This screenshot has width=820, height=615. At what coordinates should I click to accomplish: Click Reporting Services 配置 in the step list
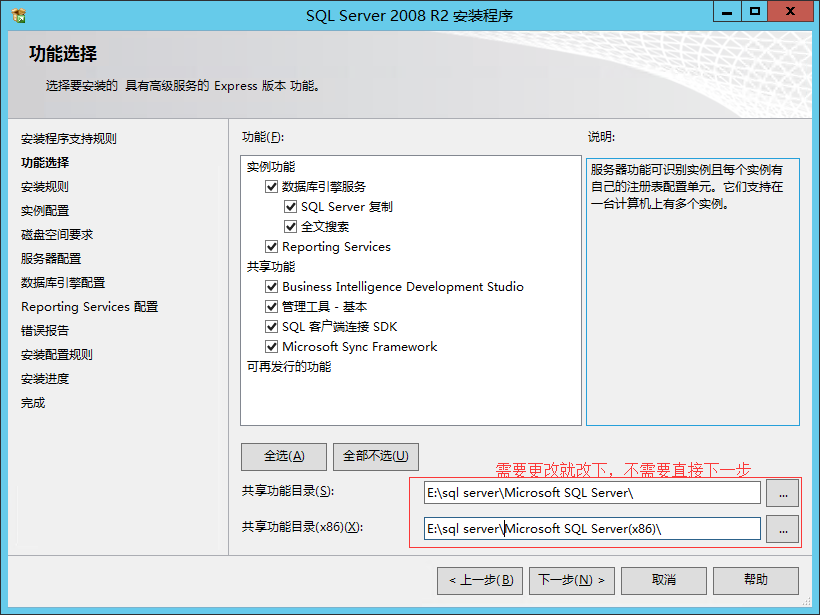[89, 307]
